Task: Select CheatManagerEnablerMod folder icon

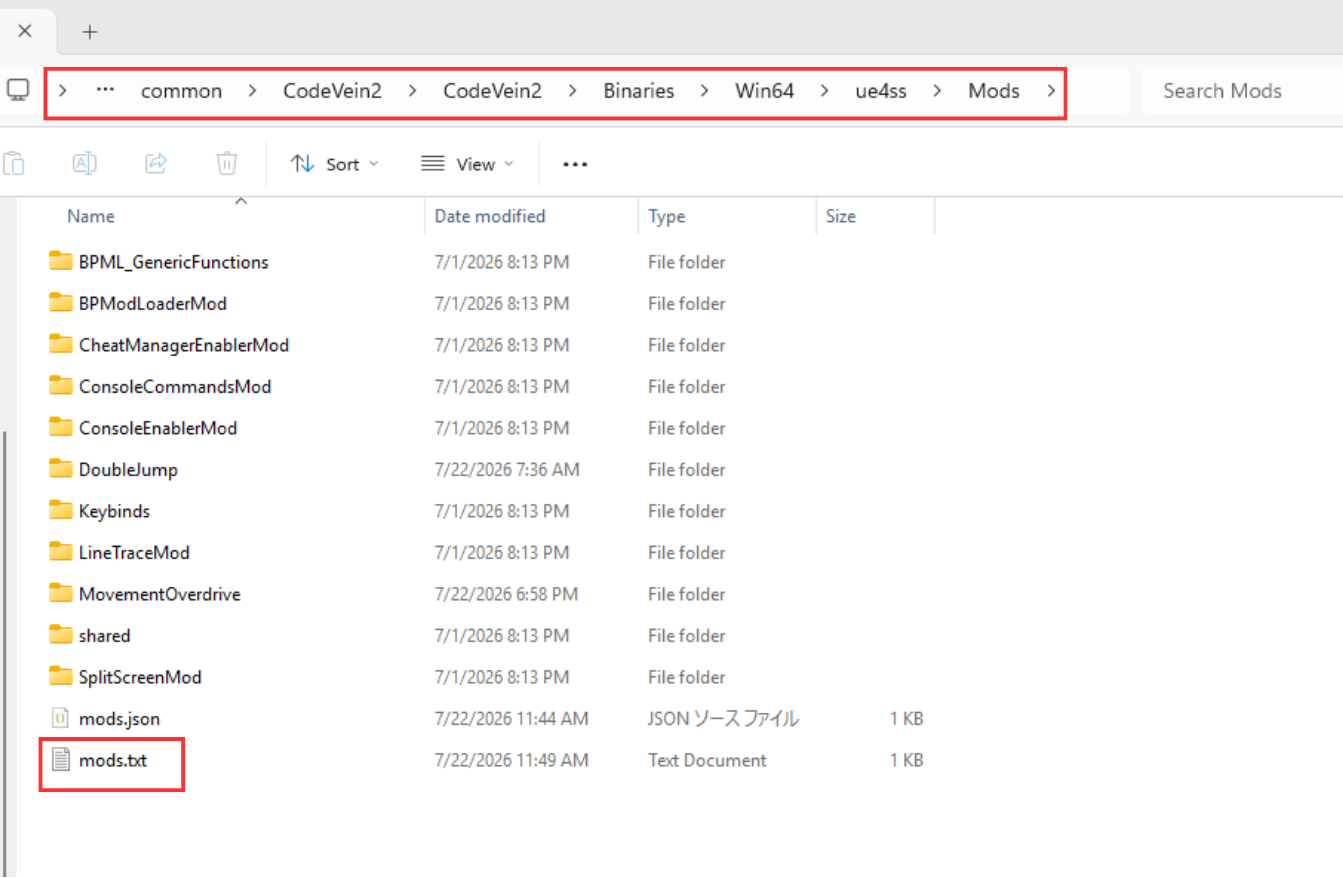Action: pyautogui.click(x=61, y=345)
